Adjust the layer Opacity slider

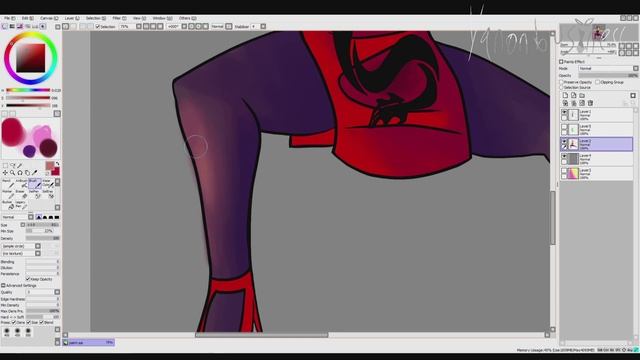click(x=608, y=76)
